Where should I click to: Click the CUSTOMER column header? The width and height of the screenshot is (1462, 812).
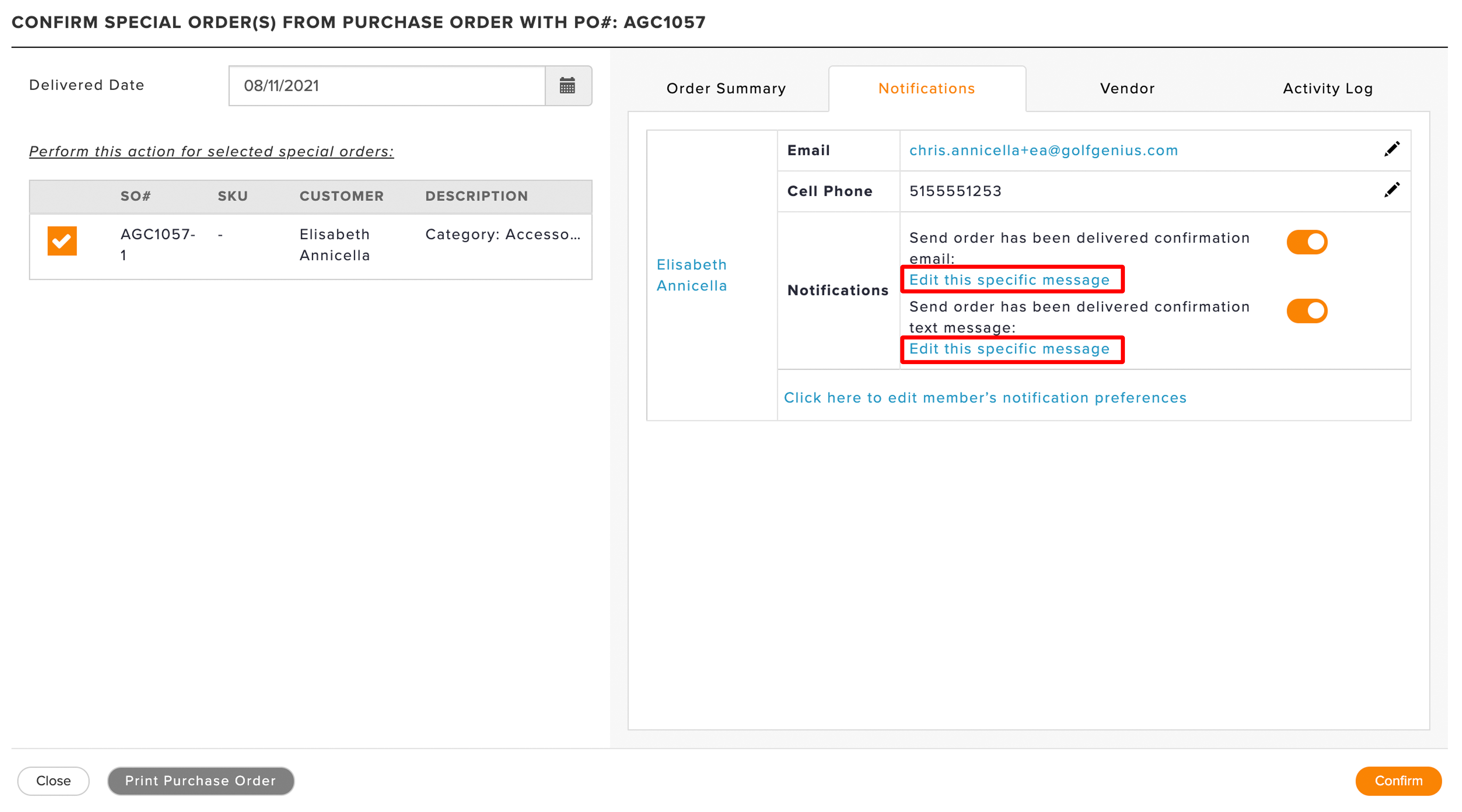[342, 196]
